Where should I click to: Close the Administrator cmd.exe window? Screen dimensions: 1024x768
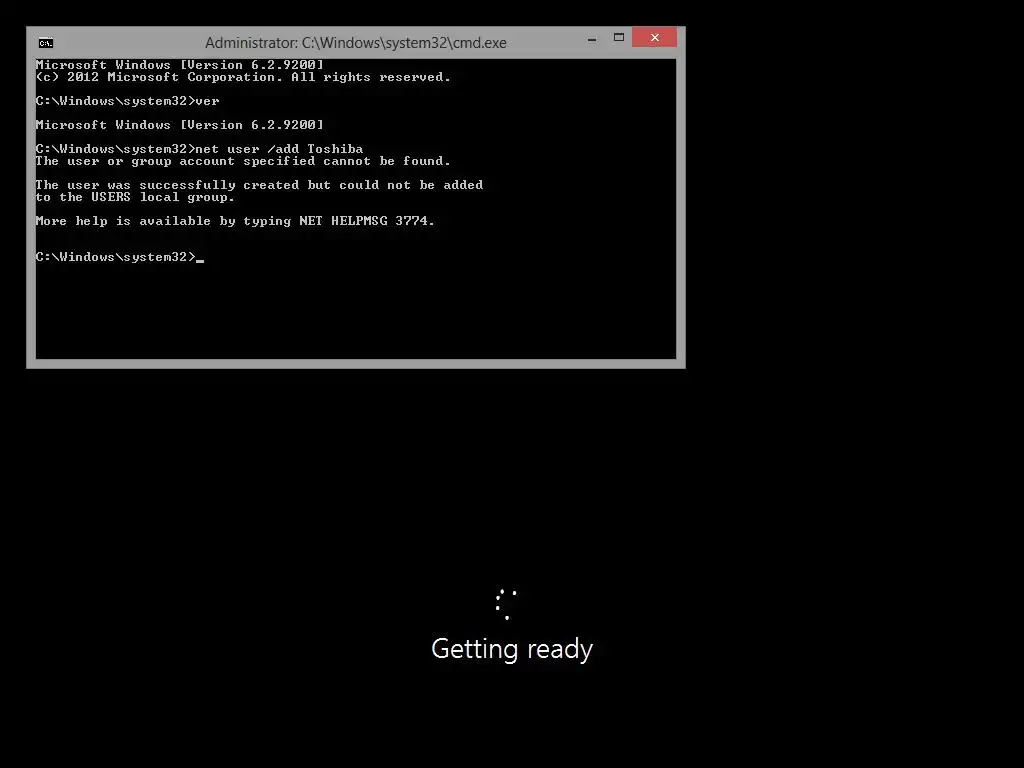[x=654, y=37]
